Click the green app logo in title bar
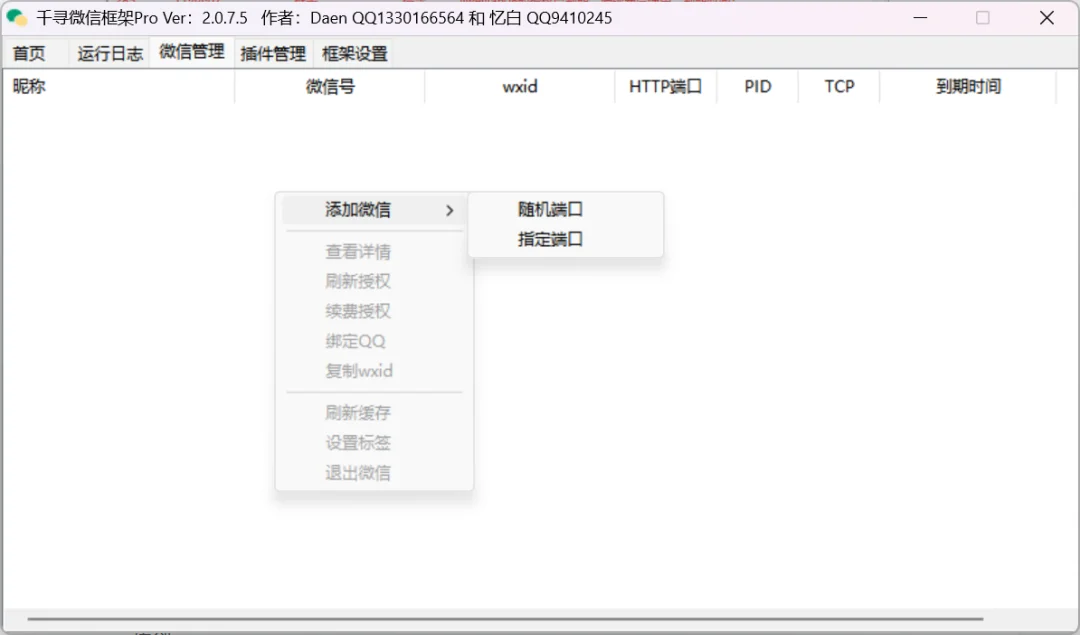Viewport: 1080px width, 635px height. tap(17, 18)
